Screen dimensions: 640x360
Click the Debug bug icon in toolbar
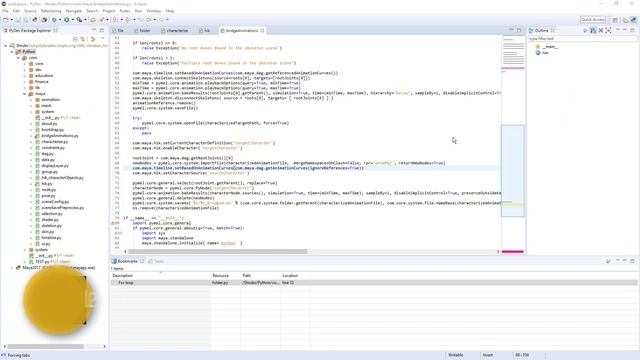pyautogui.click(x=54, y=20)
